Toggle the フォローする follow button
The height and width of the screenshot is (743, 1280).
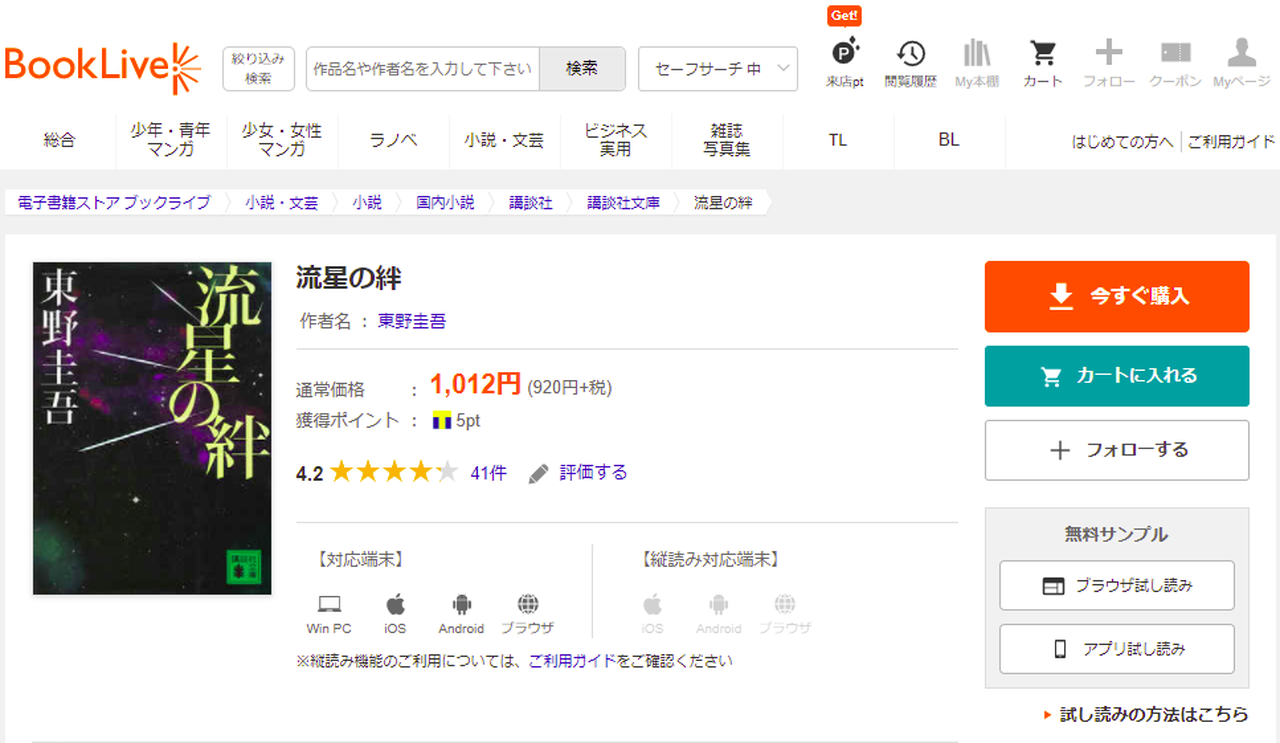point(1116,450)
